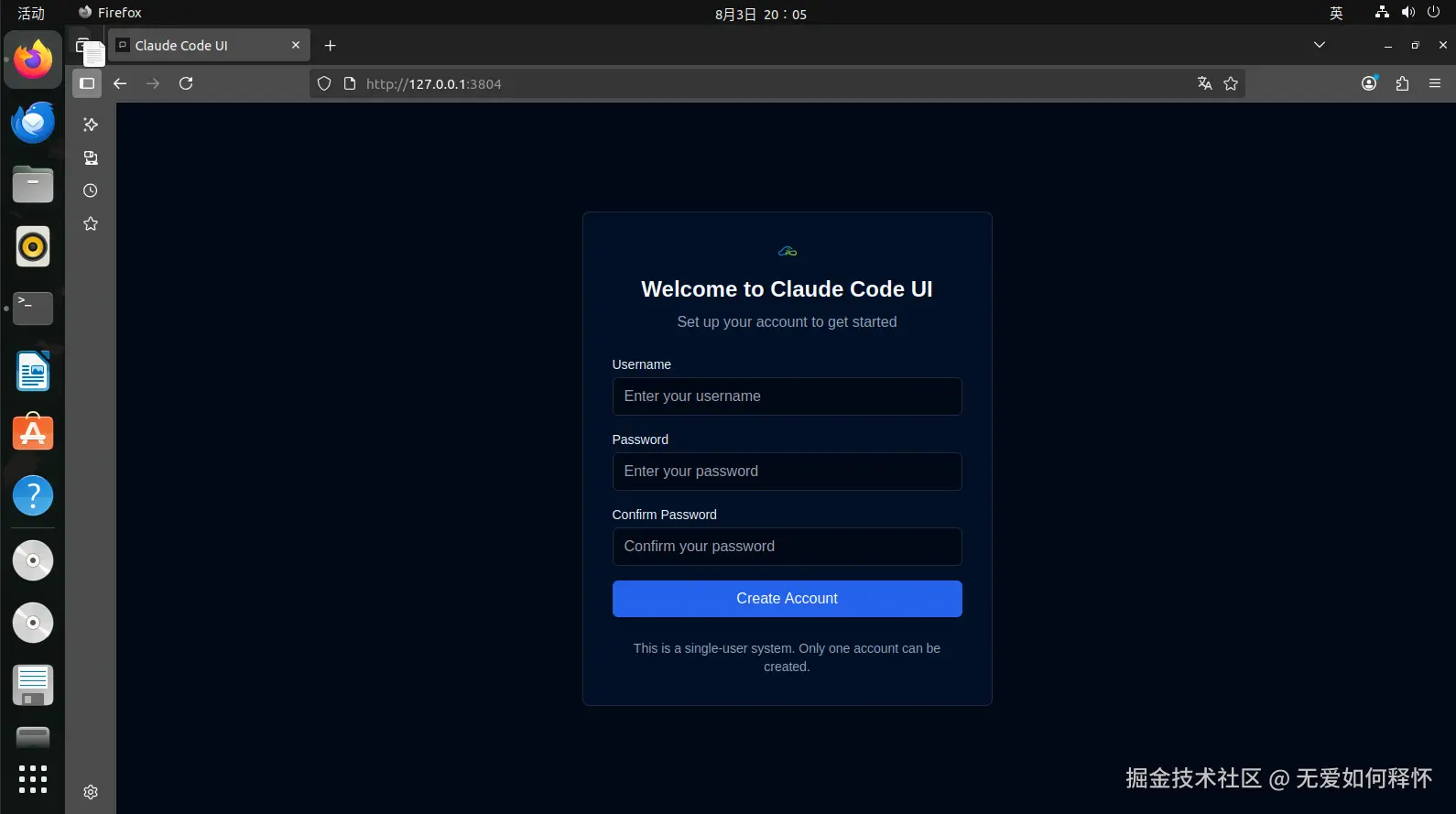Click the "Welcome to Claude Code UI" heading
This screenshot has height=814, width=1456.
[x=787, y=289]
